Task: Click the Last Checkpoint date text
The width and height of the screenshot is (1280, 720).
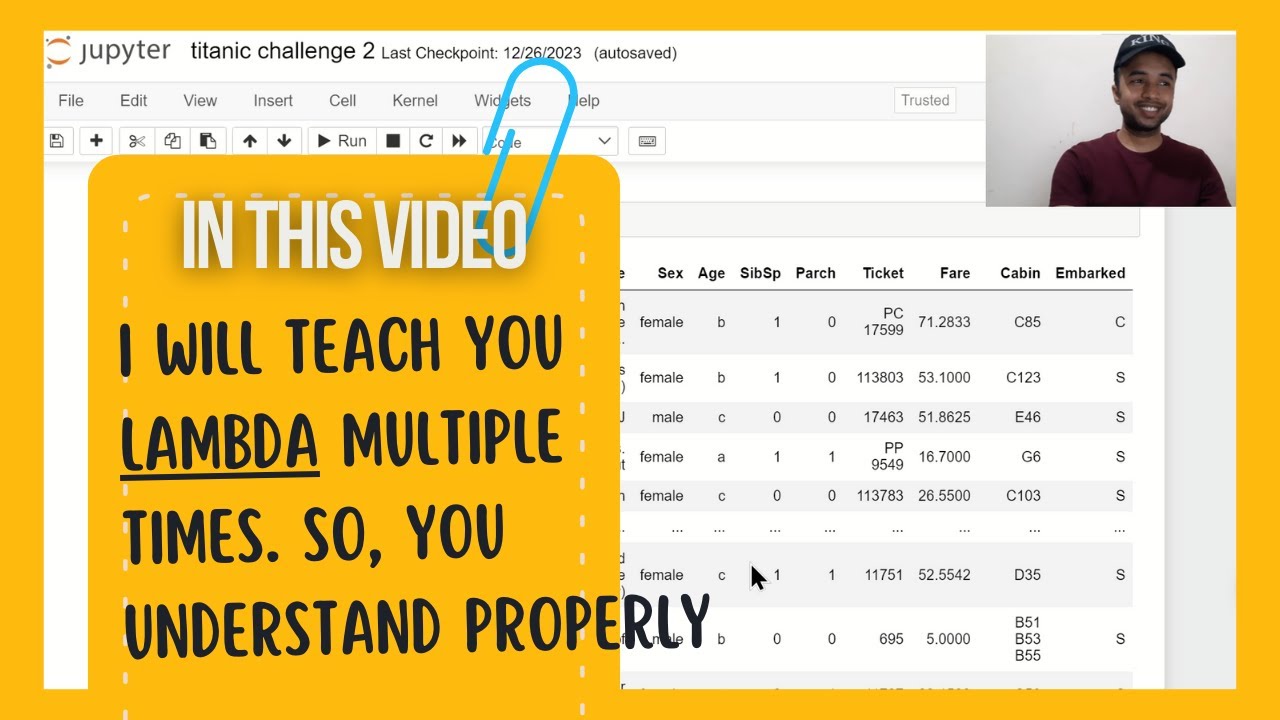Action: pos(482,53)
